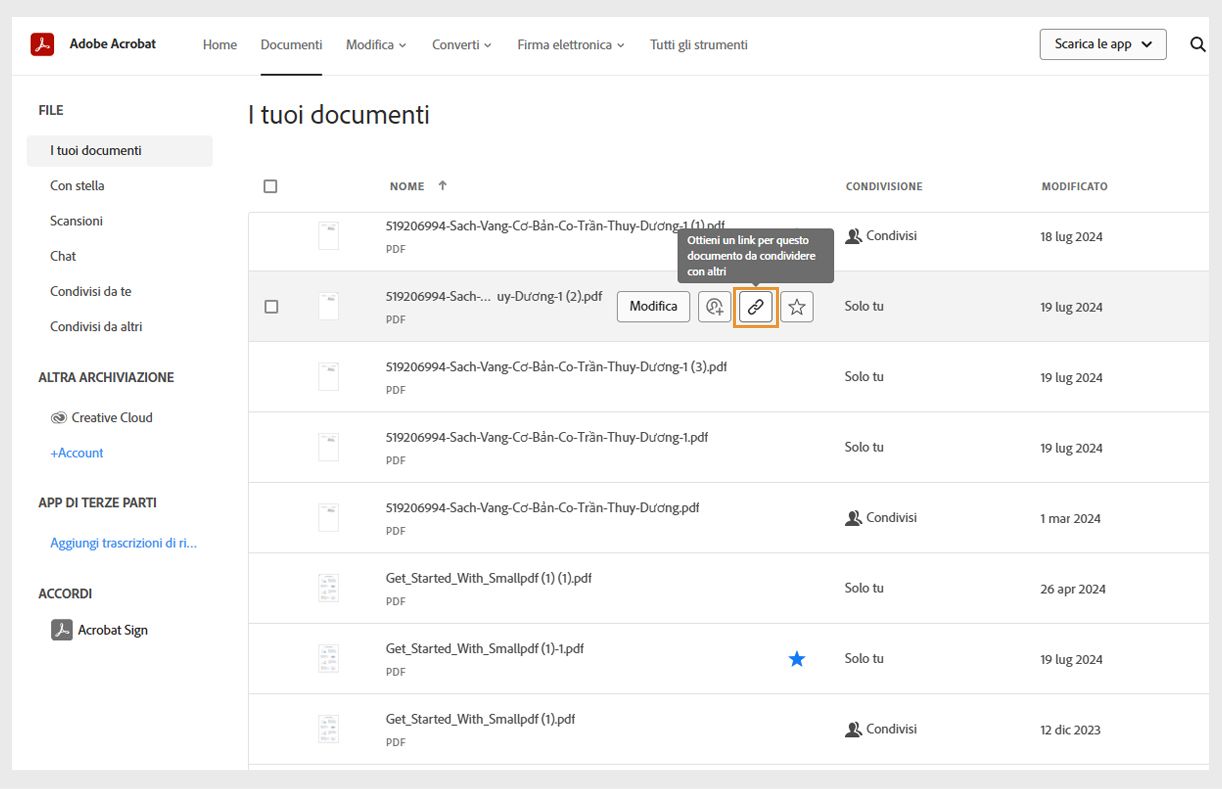Screen dimensions: 1222x789
Task: Open Tutti gli strumenti menu item
Action: point(698,45)
